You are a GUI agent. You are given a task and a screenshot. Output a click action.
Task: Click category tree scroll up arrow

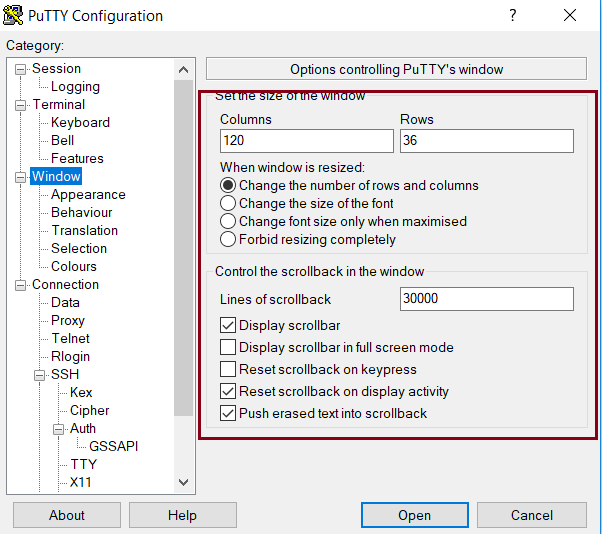tap(184, 69)
